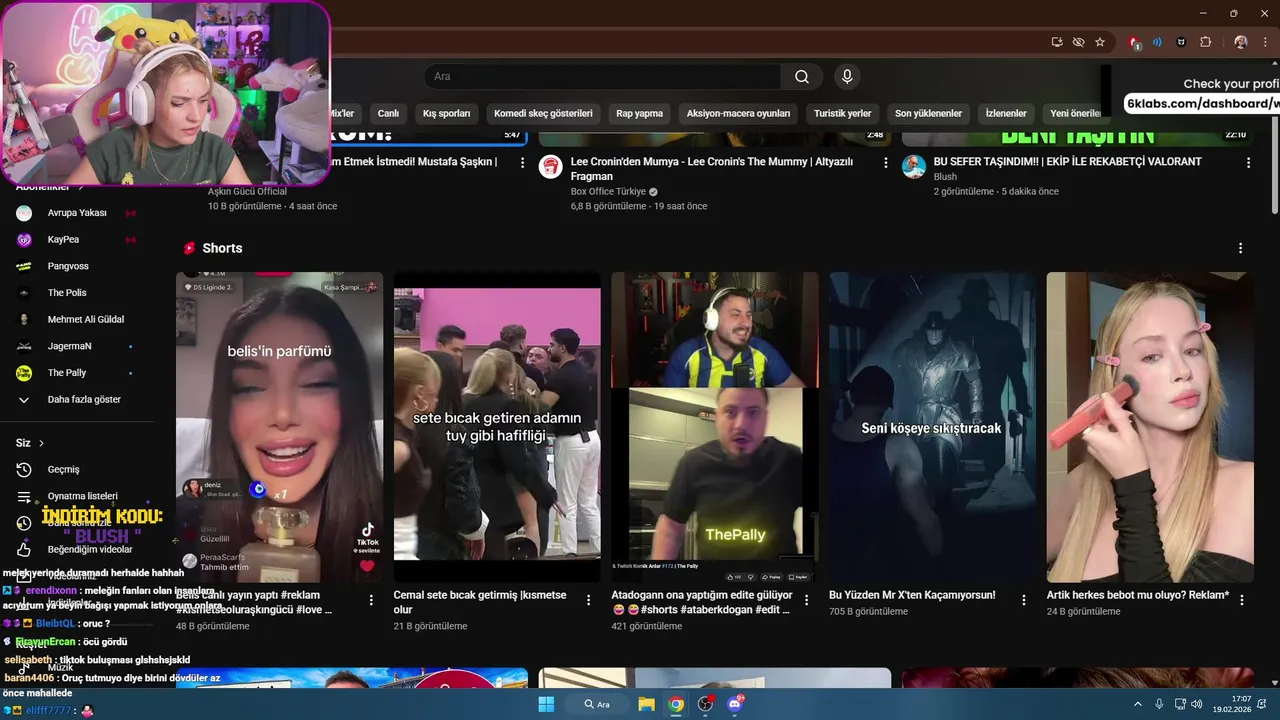Screen dimensions: 1280x720
Task: Select Aksiyon-macera oyunları chip
Action: click(x=738, y=113)
